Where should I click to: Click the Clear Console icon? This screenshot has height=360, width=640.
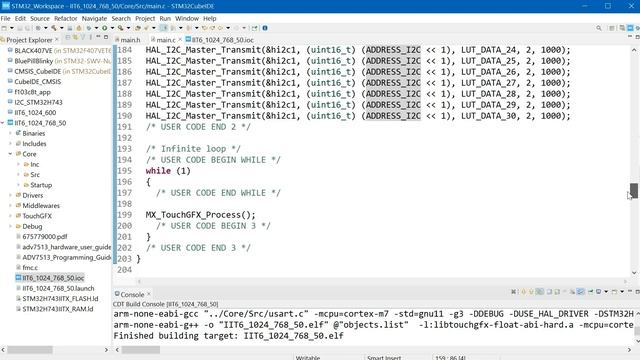564,291
